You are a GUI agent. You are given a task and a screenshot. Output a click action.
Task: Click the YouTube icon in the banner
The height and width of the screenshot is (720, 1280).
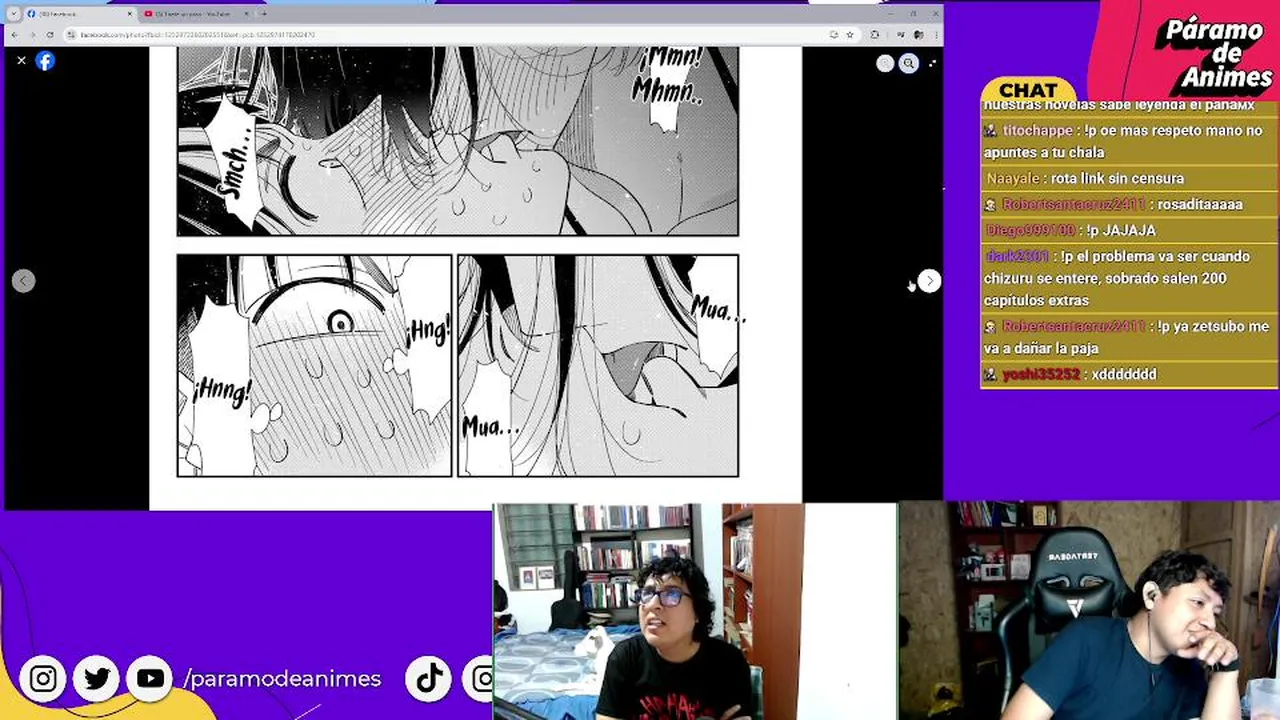[x=150, y=679]
